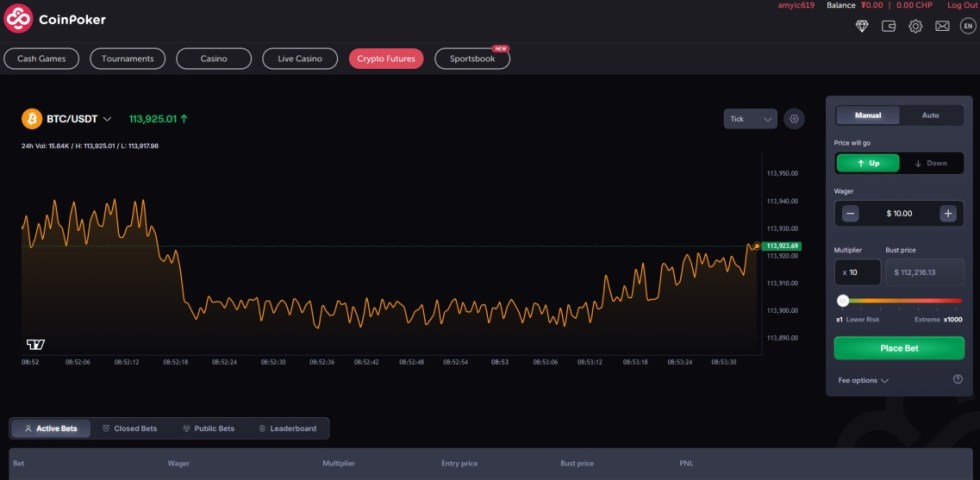Select the Down price direction
Image resolution: width=980 pixels, height=480 pixels.
coord(931,163)
